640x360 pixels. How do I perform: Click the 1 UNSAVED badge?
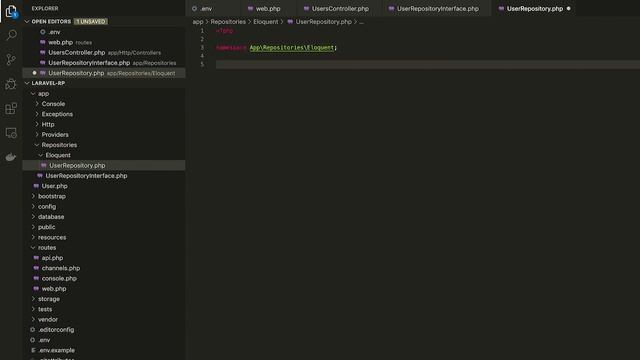point(91,21)
